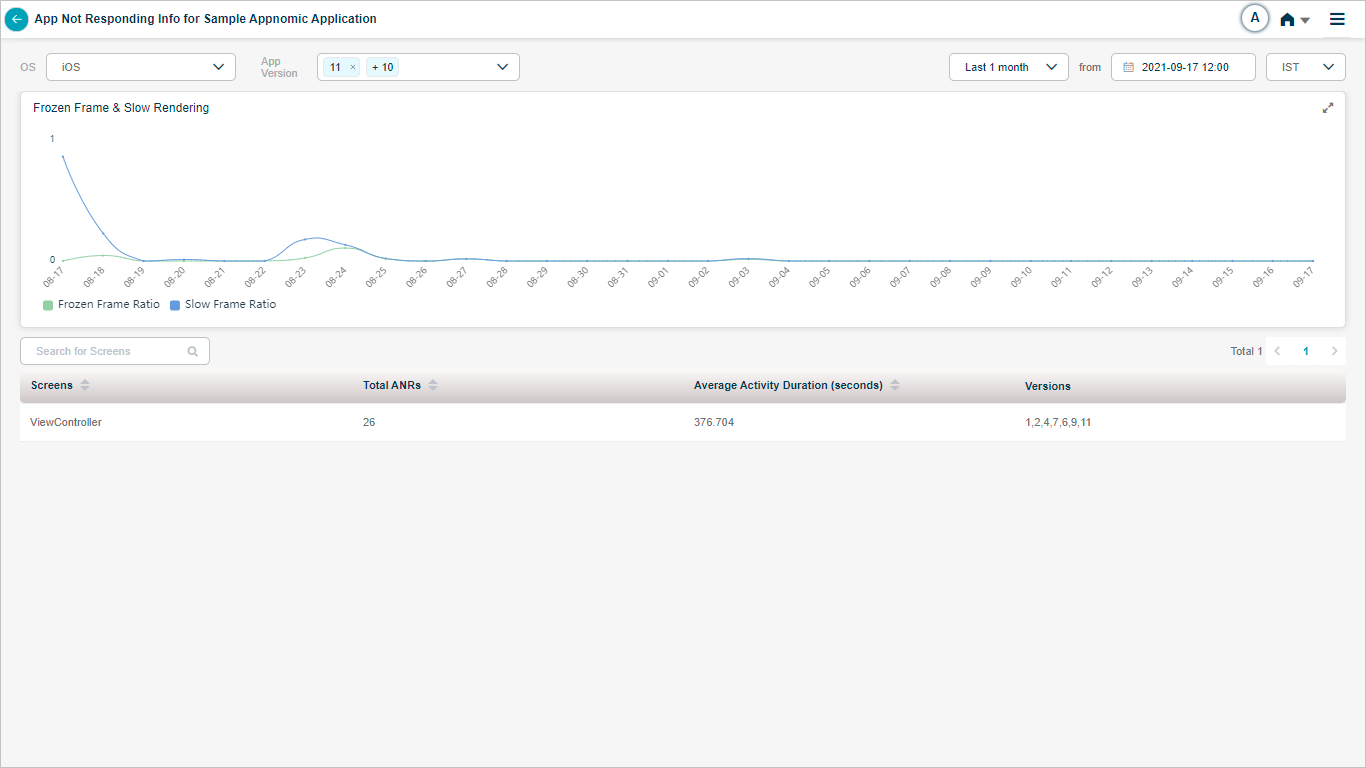Open the App Version dropdown
Image resolution: width=1366 pixels, height=768 pixels.
pyautogui.click(x=418, y=67)
